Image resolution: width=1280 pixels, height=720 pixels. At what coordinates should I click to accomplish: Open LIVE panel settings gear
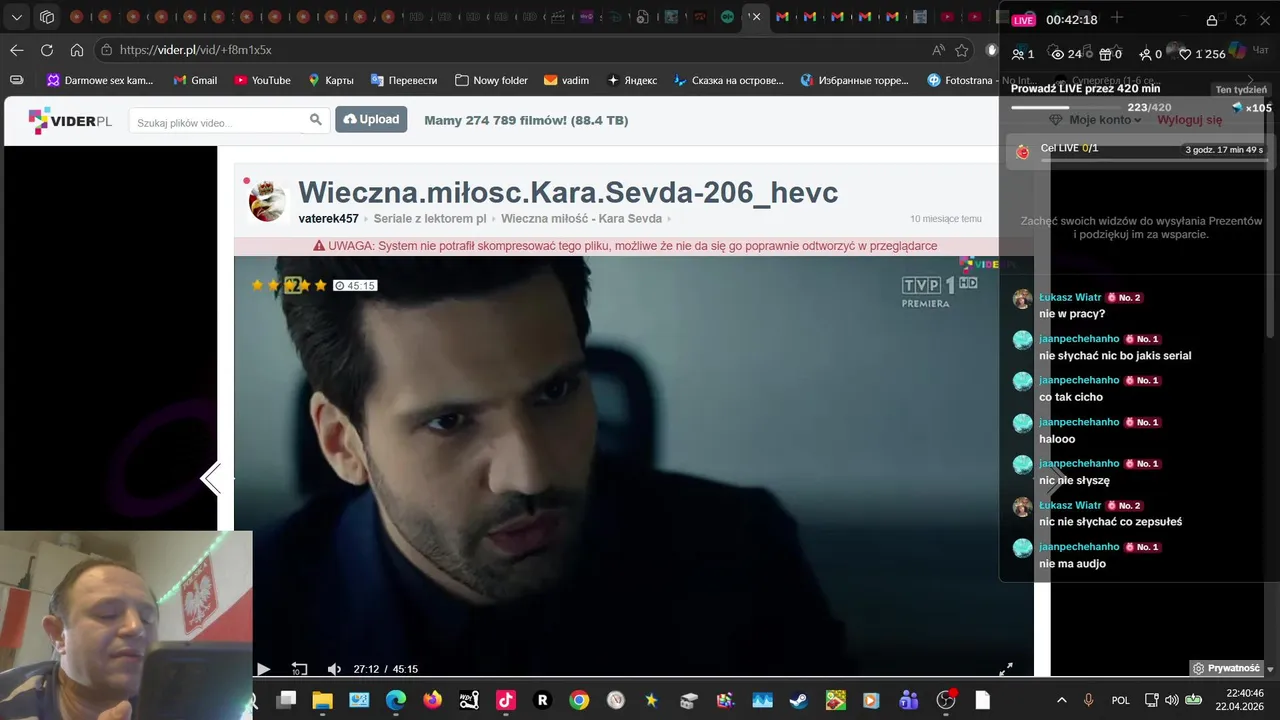pos(1241,20)
